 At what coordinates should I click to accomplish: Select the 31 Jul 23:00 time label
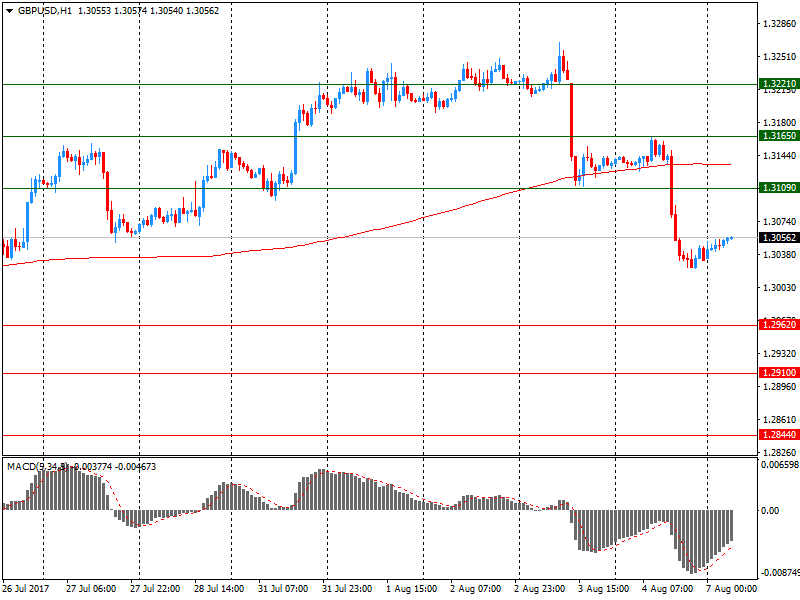pyautogui.click(x=347, y=589)
